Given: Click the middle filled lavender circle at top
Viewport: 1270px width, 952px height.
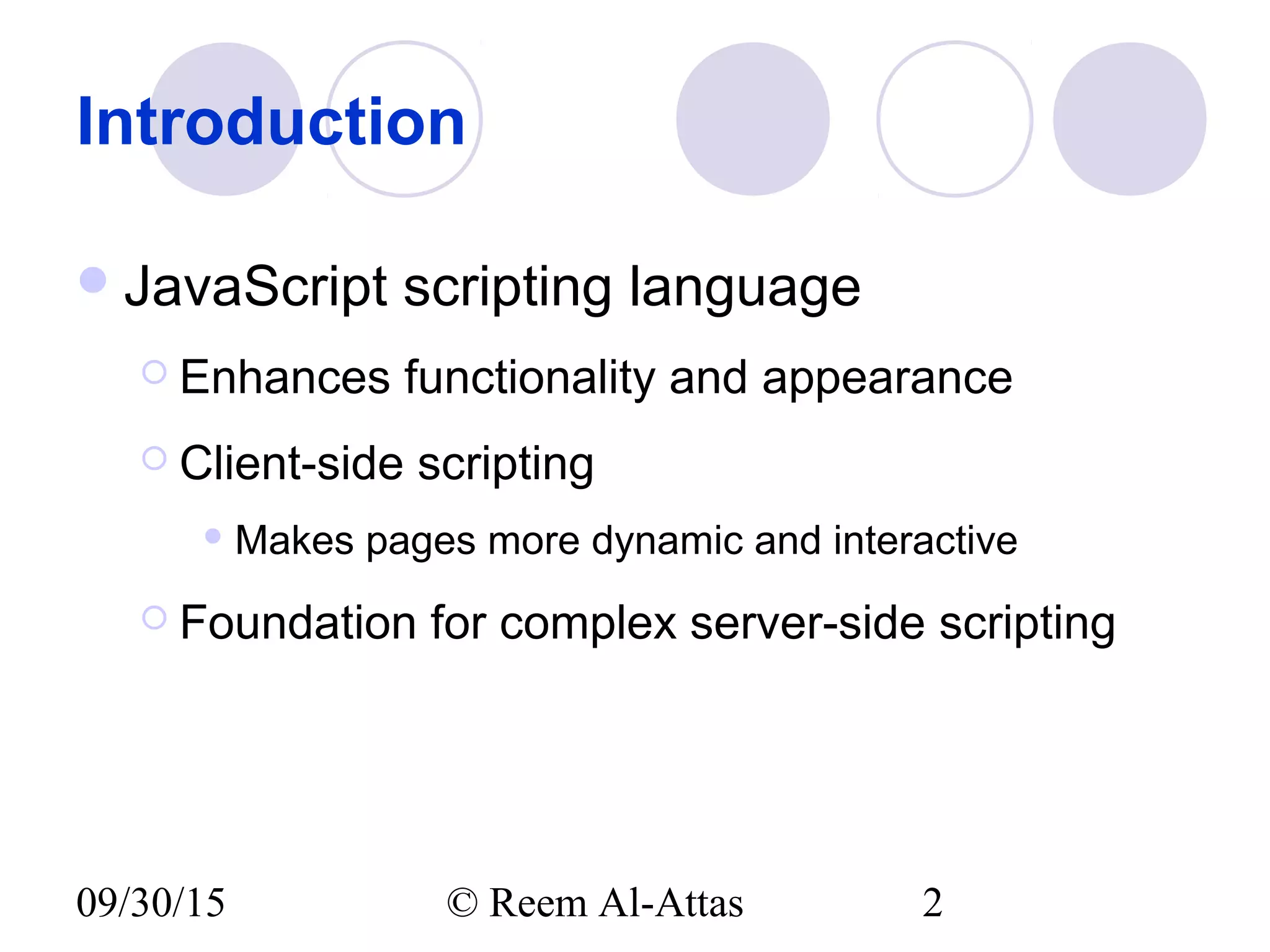Looking at the screenshot, I should click(x=753, y=119).
